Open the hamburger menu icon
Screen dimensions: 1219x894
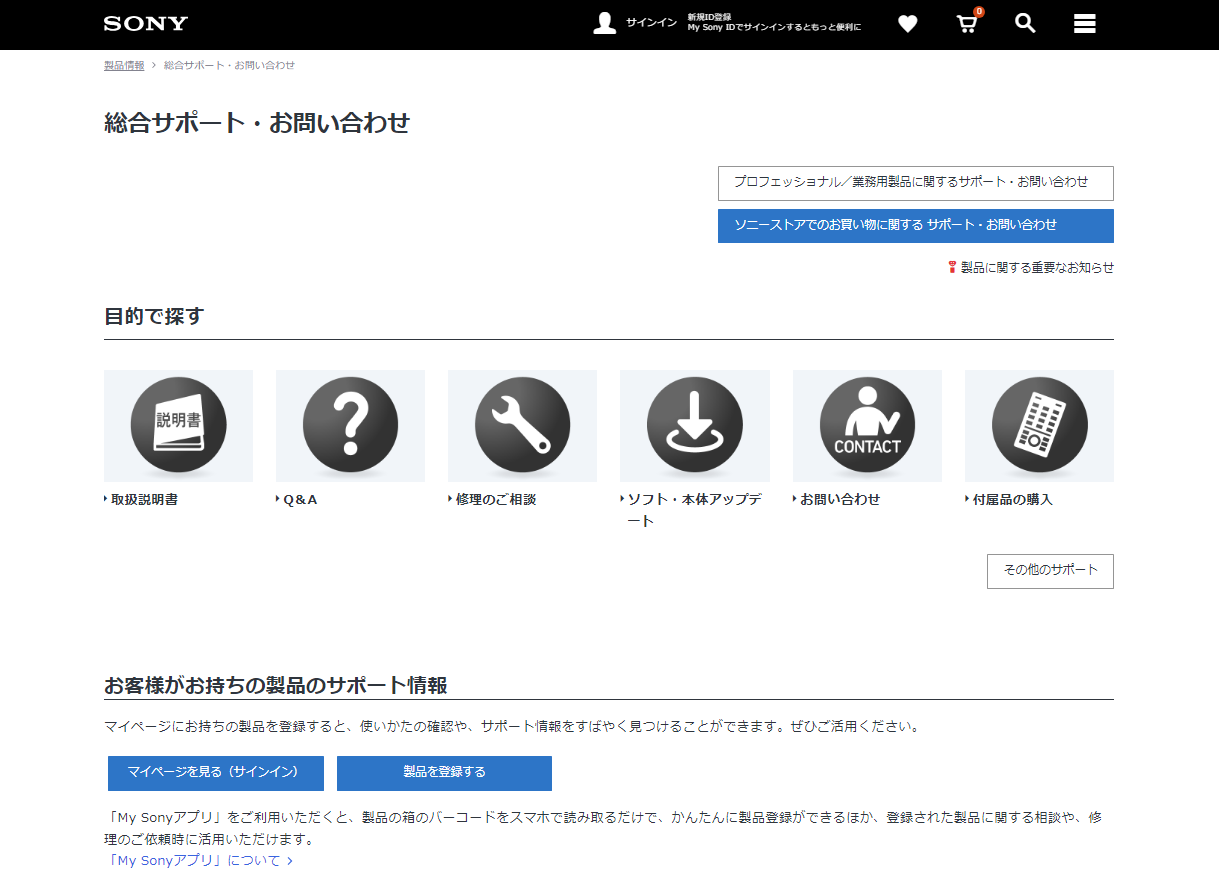click(1085, 24)
